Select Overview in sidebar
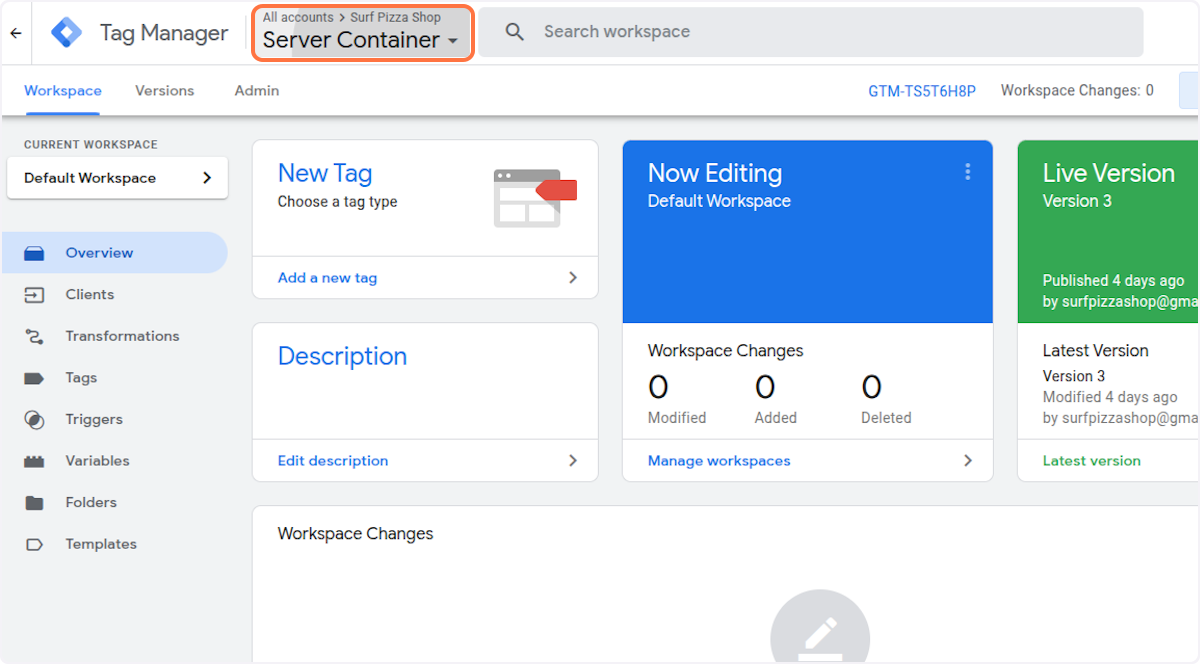Screen dimensions: 1200x664 click(114, 253)
